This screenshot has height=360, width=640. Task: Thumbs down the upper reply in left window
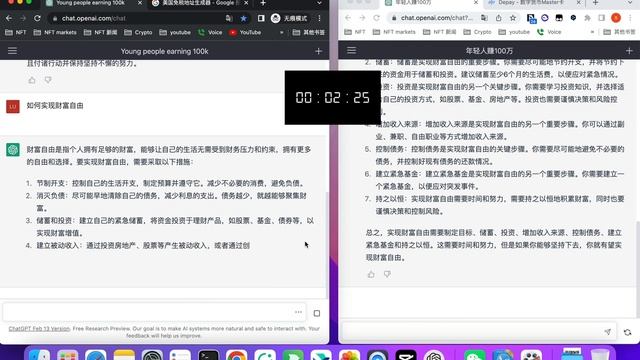tap(48, 80)
